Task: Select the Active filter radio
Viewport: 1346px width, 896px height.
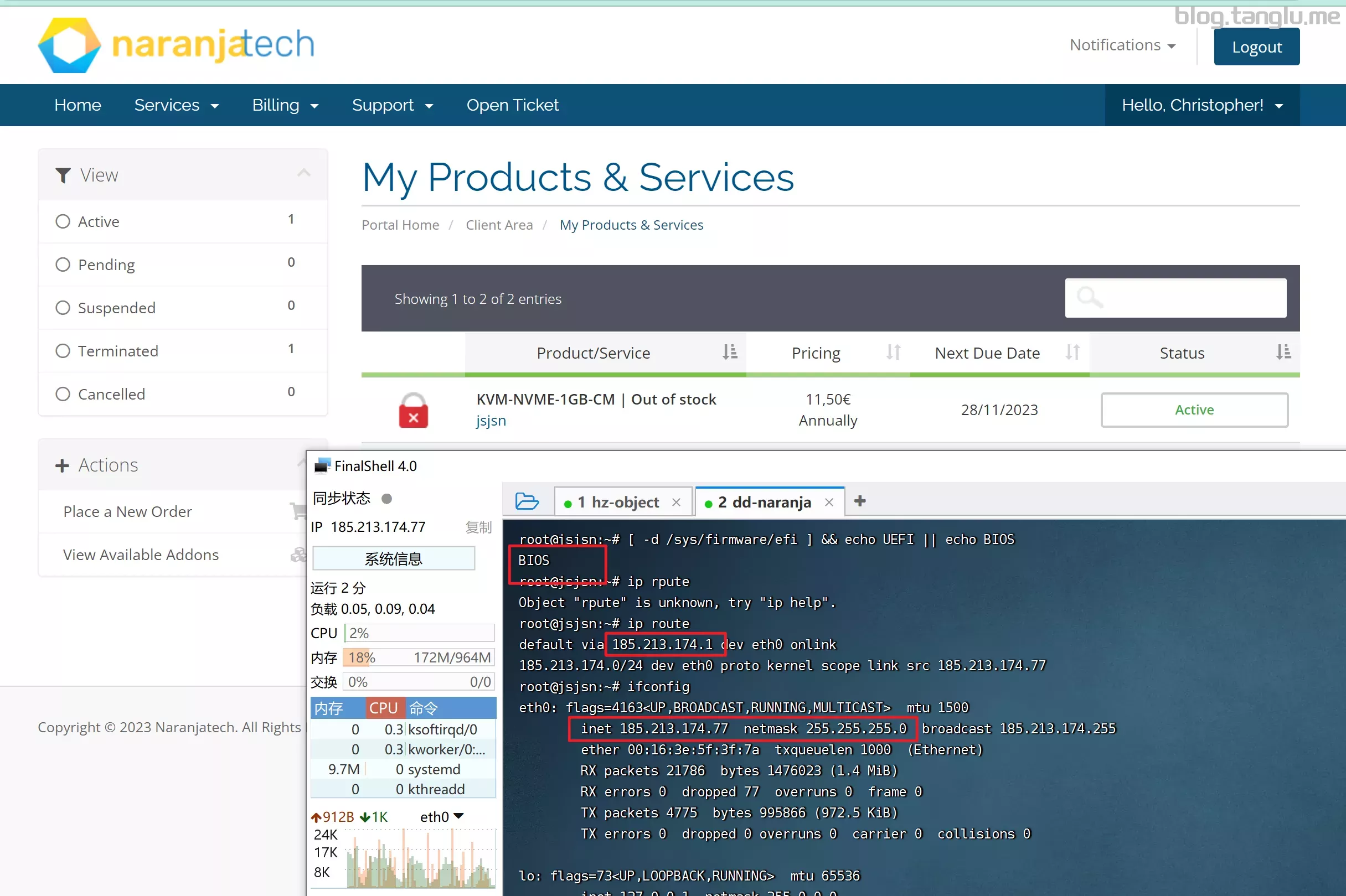Action: tap(63, 221)
